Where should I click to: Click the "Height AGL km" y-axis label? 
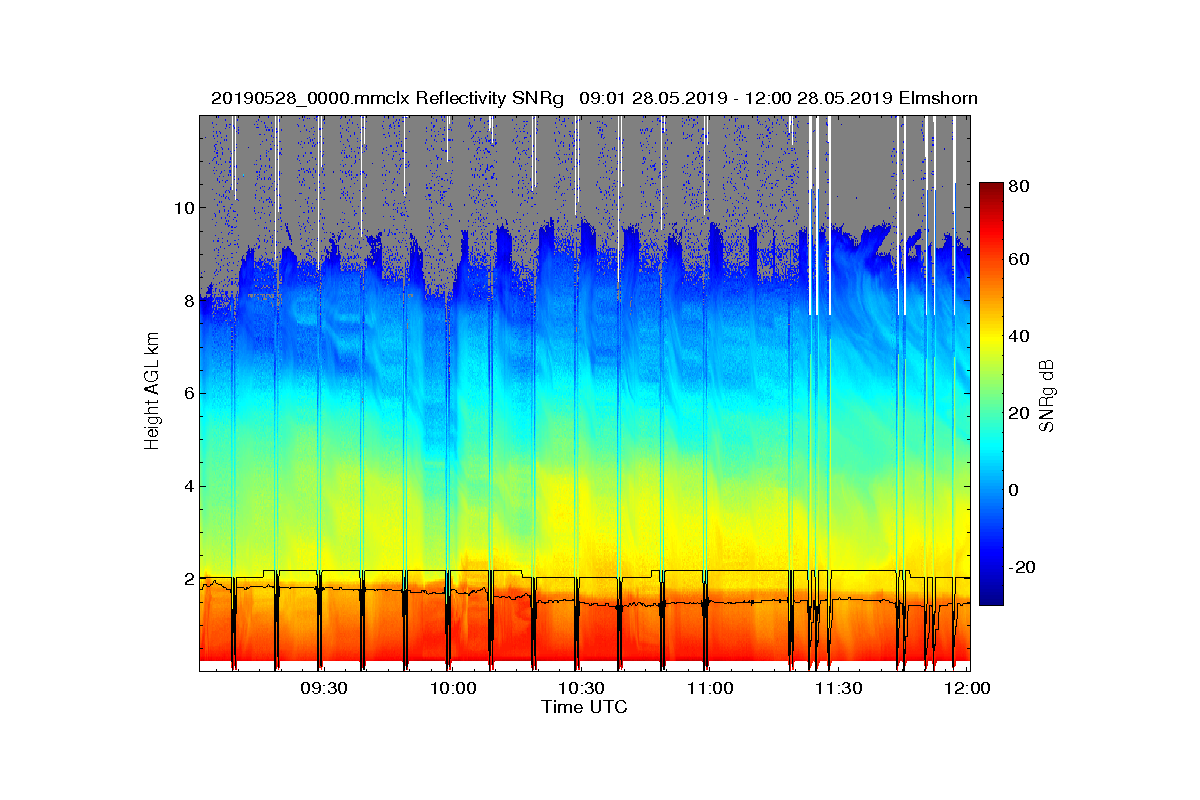(152, 391)
